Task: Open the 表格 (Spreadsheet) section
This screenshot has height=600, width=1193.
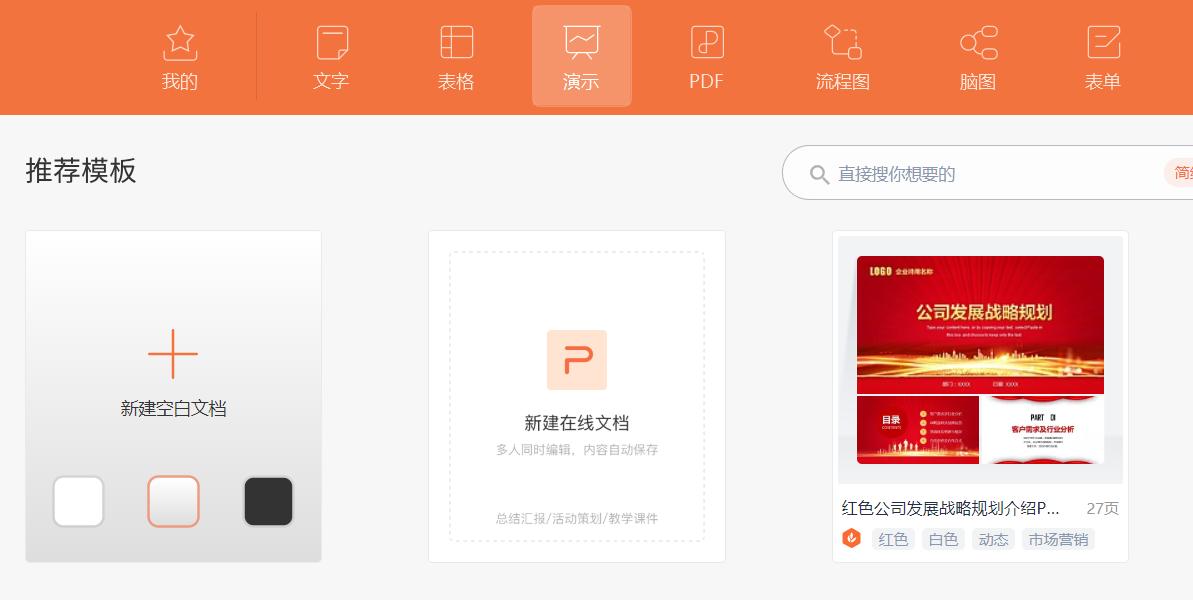Action: [x=456, y=55]
